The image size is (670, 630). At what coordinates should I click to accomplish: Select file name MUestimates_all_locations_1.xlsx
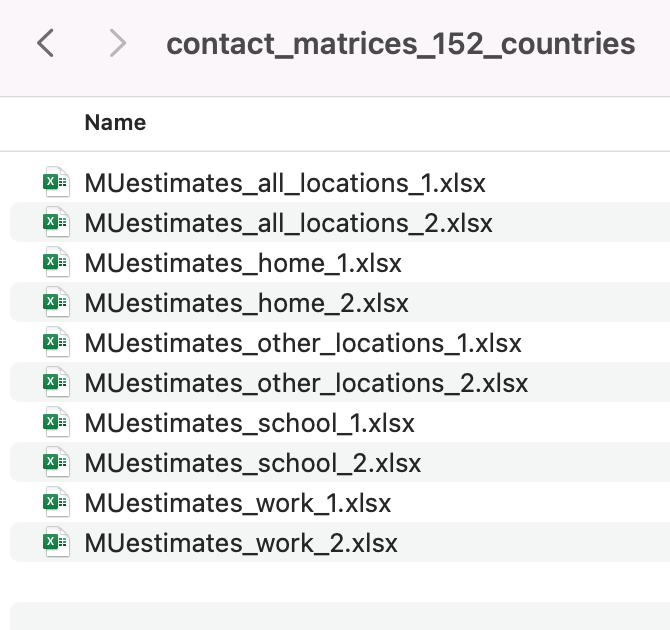point(285,183)
